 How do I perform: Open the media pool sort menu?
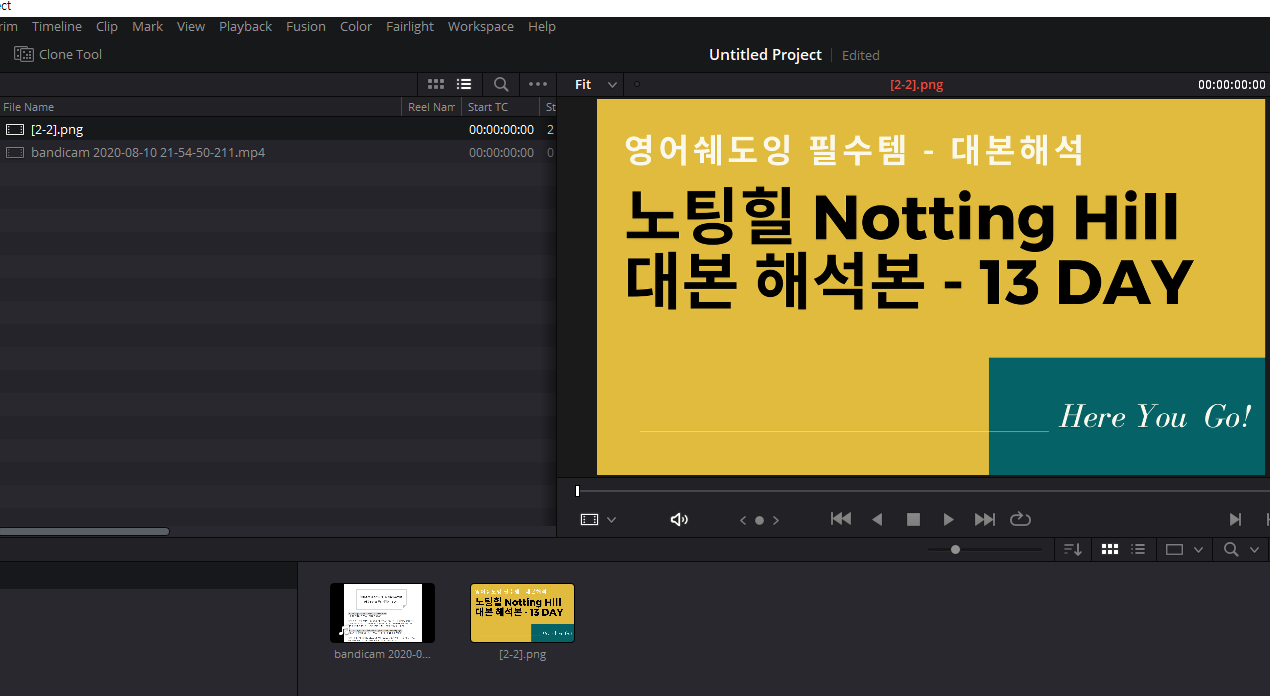[x=1072, y=549]
